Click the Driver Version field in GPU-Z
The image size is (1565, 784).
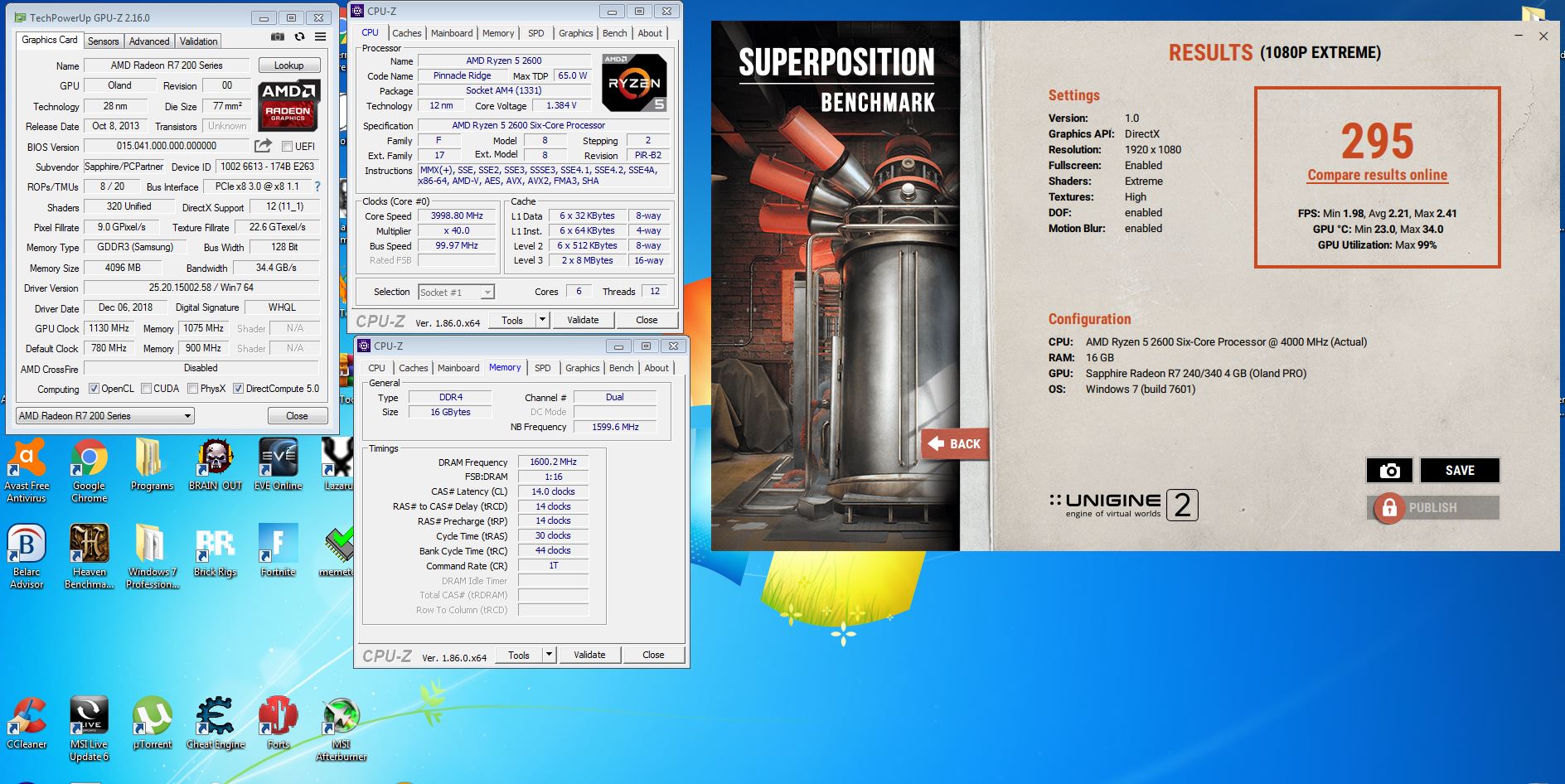click(x=201, y=288)
